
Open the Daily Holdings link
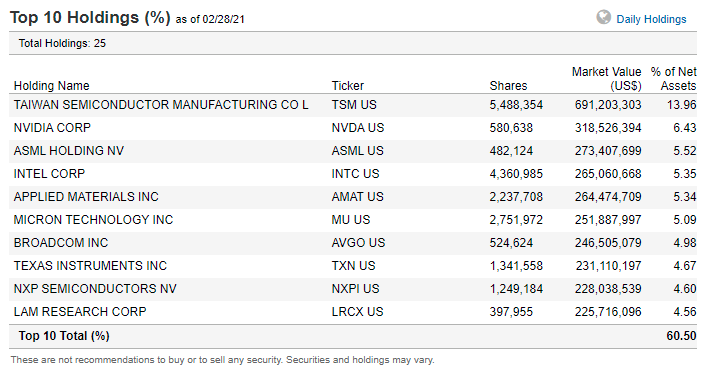(x=651, y=19)
